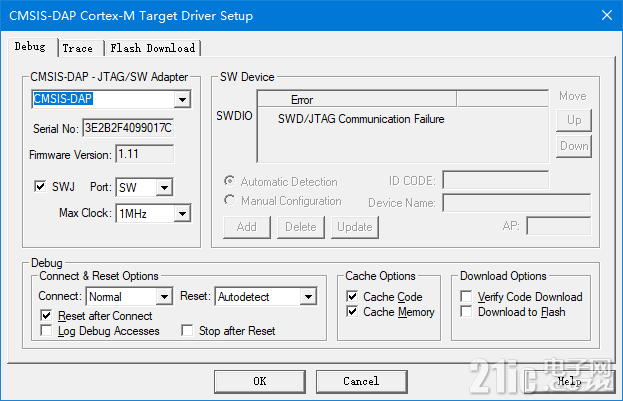Select SWD/JTAG Communication Failure row
Screen dimensions: 623x401
point(361,119)
